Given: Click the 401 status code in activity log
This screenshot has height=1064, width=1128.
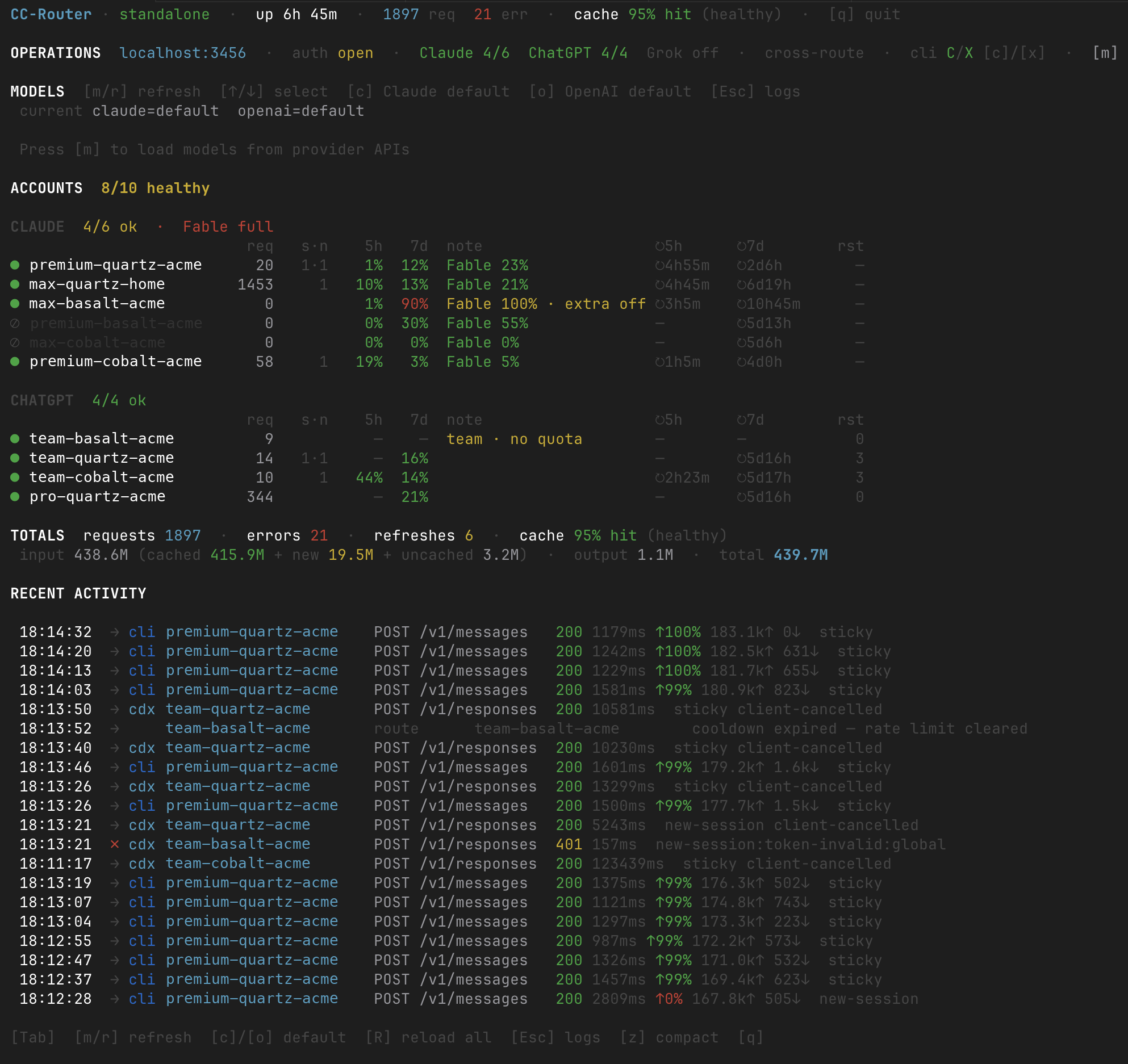Looking at the screenshot, I should pos(569,844).
